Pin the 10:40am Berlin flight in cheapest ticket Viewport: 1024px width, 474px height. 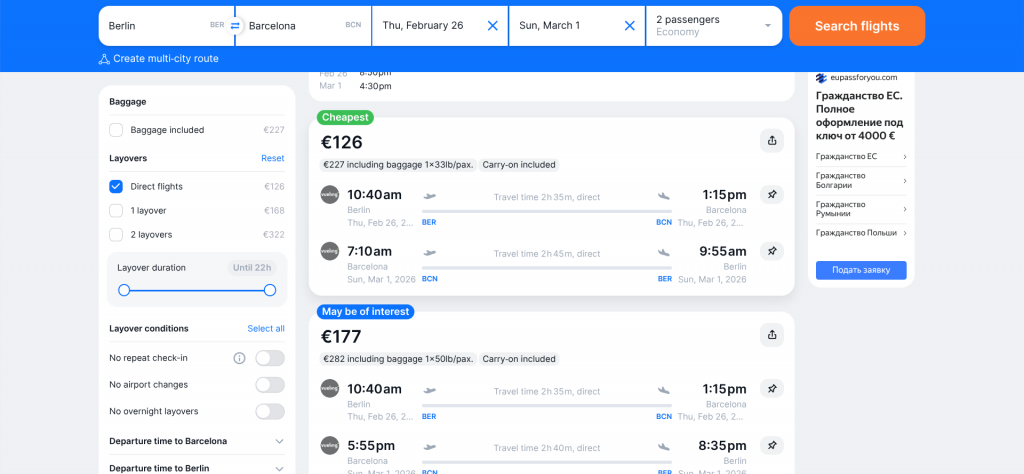point(771,195)
